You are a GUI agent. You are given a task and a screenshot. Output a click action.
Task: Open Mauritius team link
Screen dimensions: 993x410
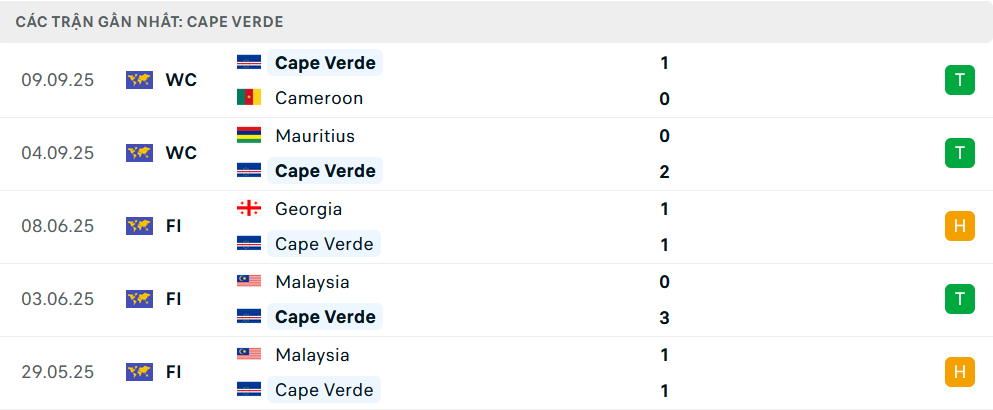click(x=314, y=135)
